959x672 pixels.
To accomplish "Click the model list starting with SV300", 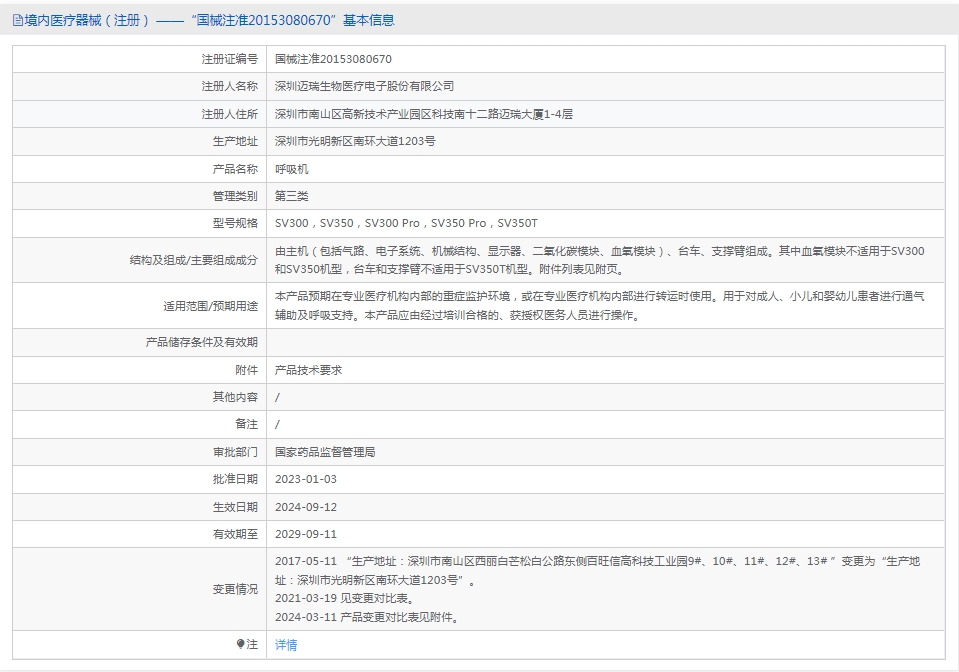I will [406, 223].
